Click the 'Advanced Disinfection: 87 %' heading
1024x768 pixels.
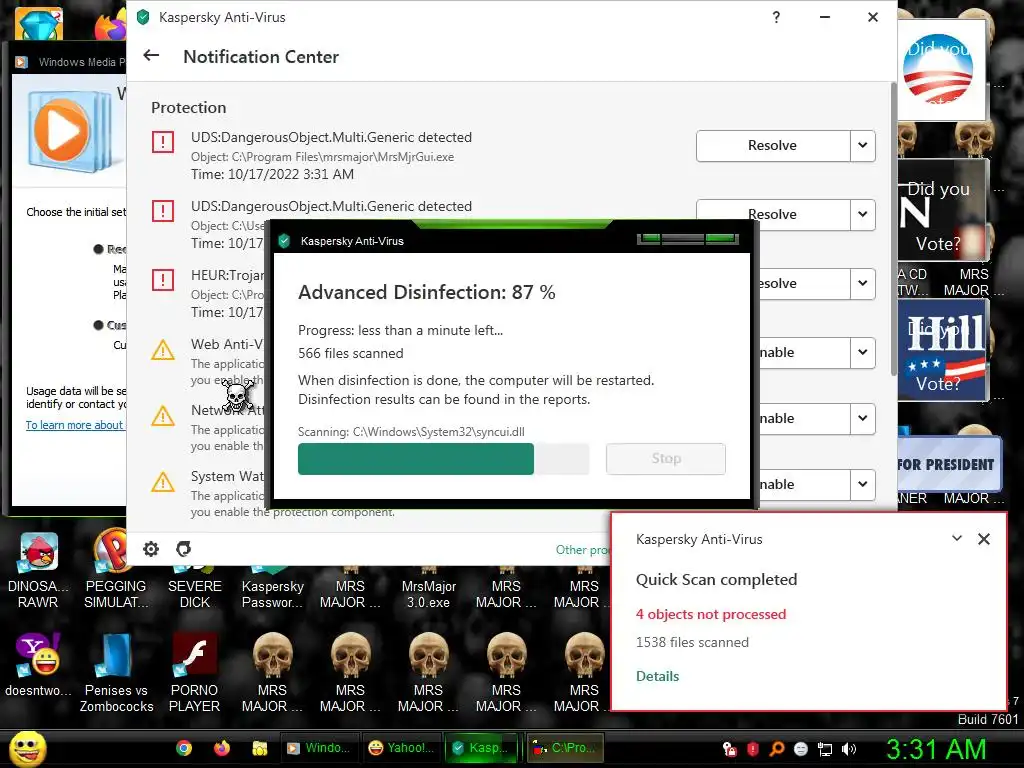426,292
